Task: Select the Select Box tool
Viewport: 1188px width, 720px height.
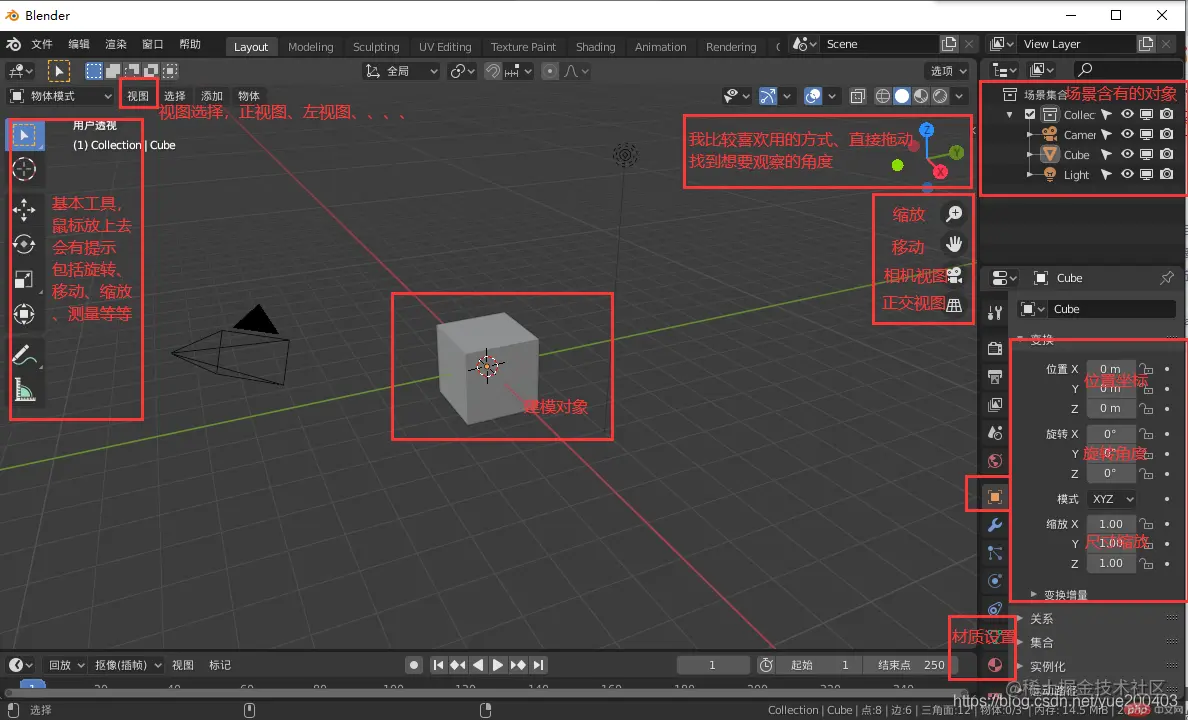Action: [x=24, y=136]
